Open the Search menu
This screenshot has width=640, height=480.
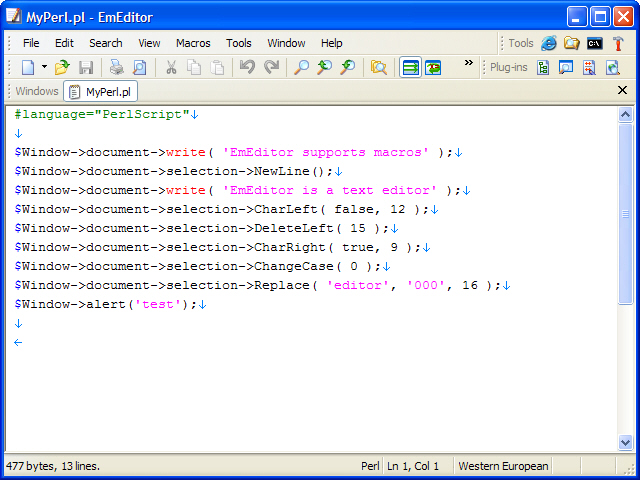[106, 43]
